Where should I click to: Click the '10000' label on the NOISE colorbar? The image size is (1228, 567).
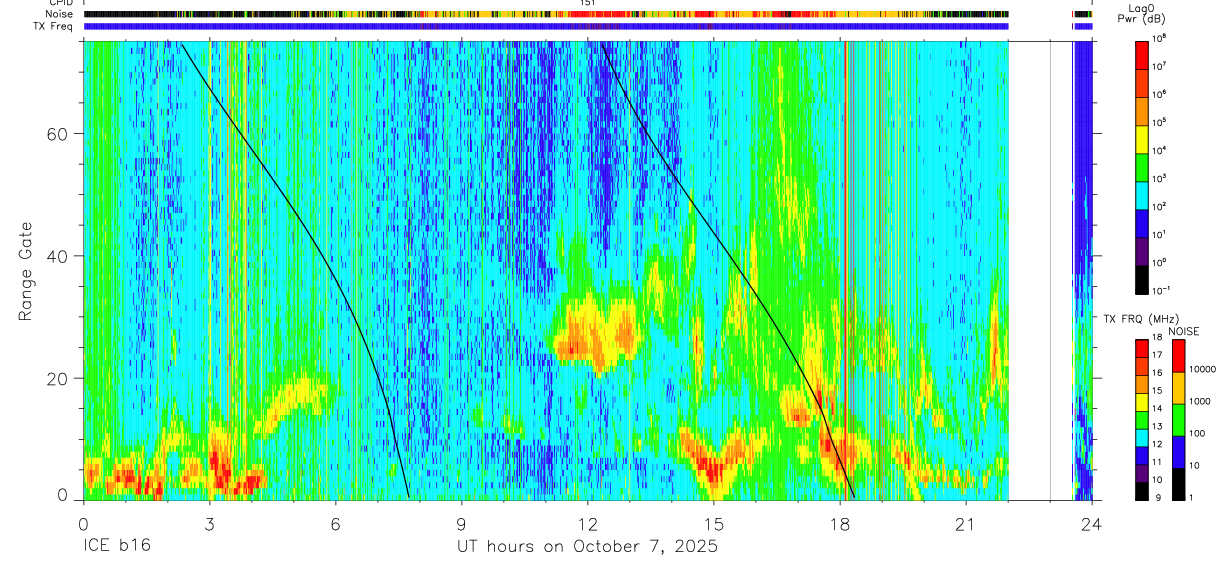1202,369
